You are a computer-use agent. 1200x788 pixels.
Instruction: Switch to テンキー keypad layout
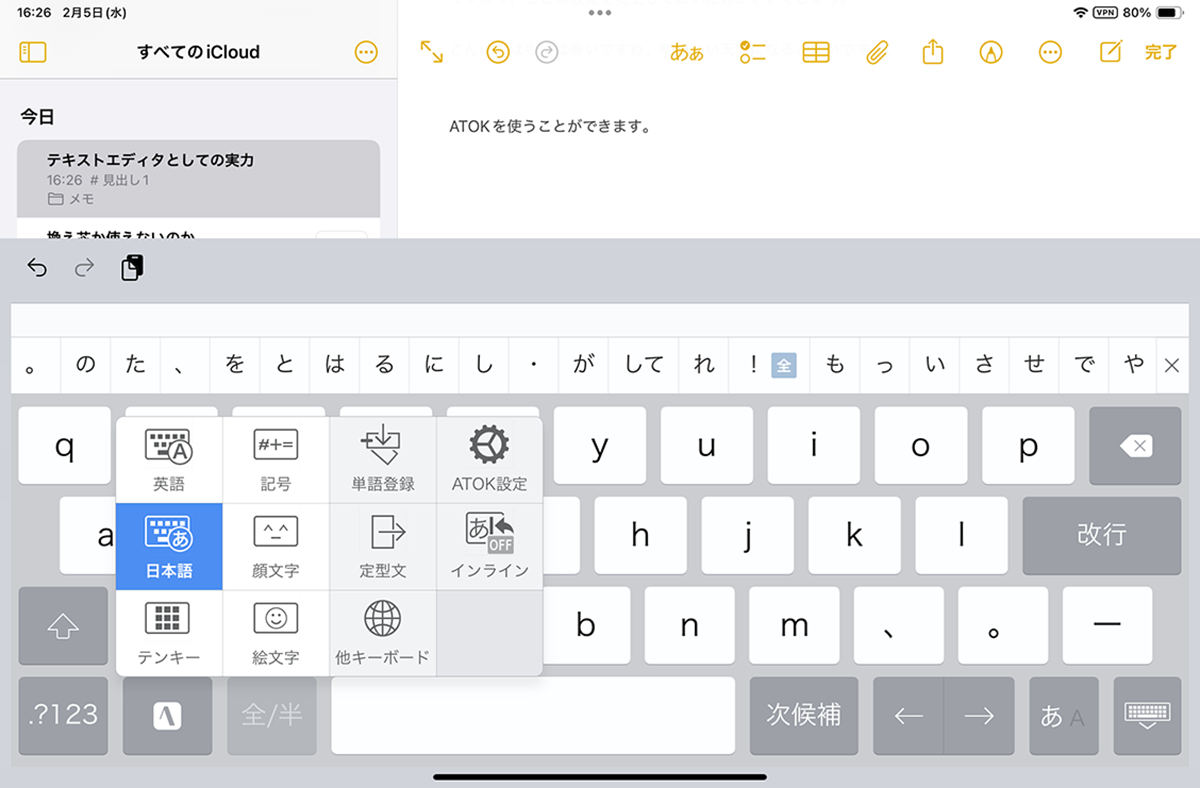click(169, 633)
